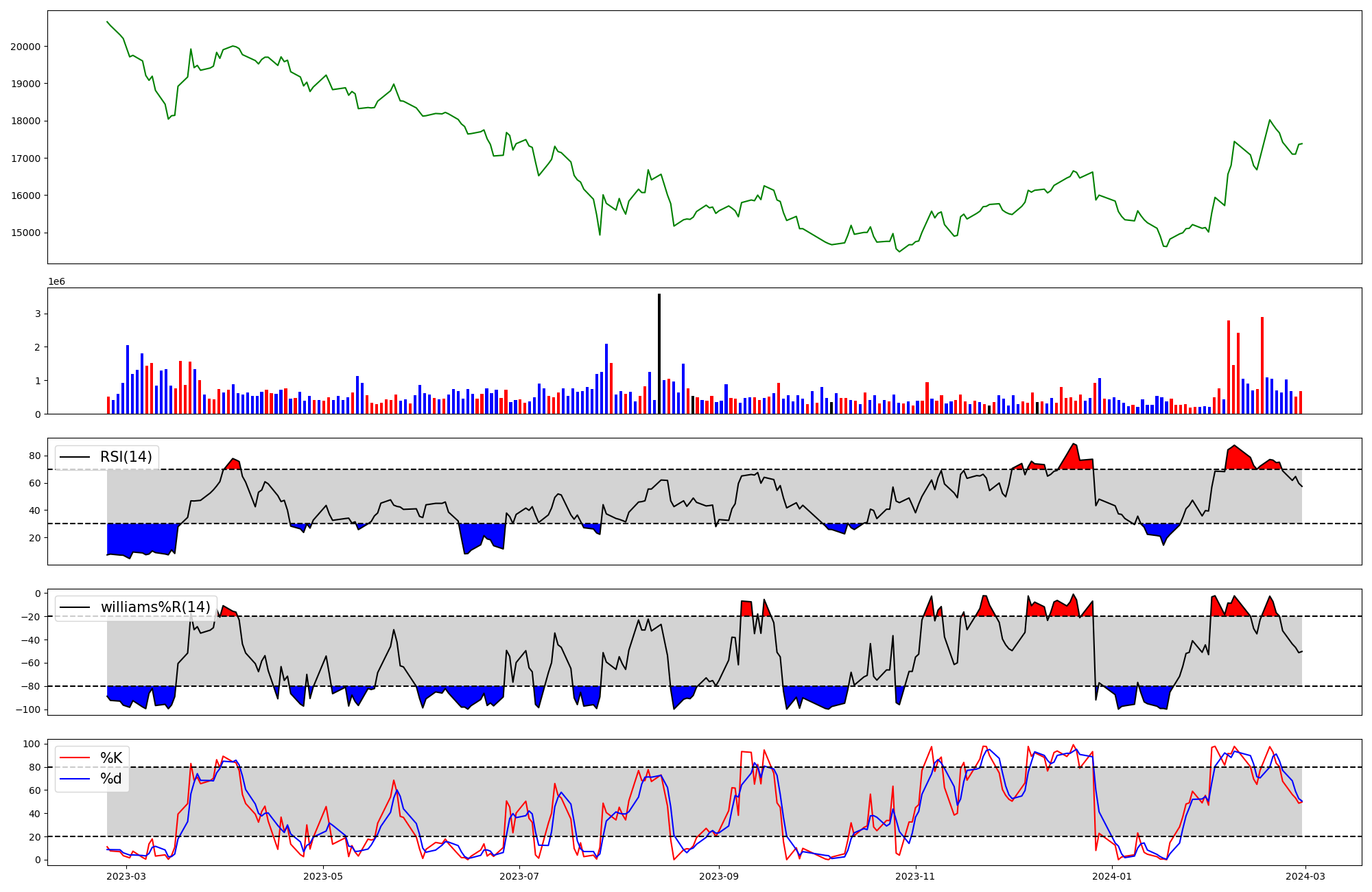Click the 20000 price axis tick label
The width and height of the screenshot is (1372, 892).
(25, 47)
